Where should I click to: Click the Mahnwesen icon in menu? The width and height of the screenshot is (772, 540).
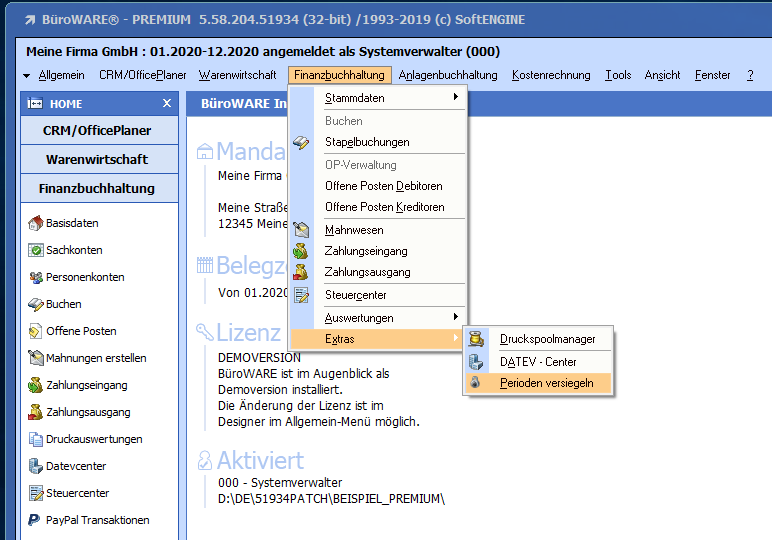(301, 230)
